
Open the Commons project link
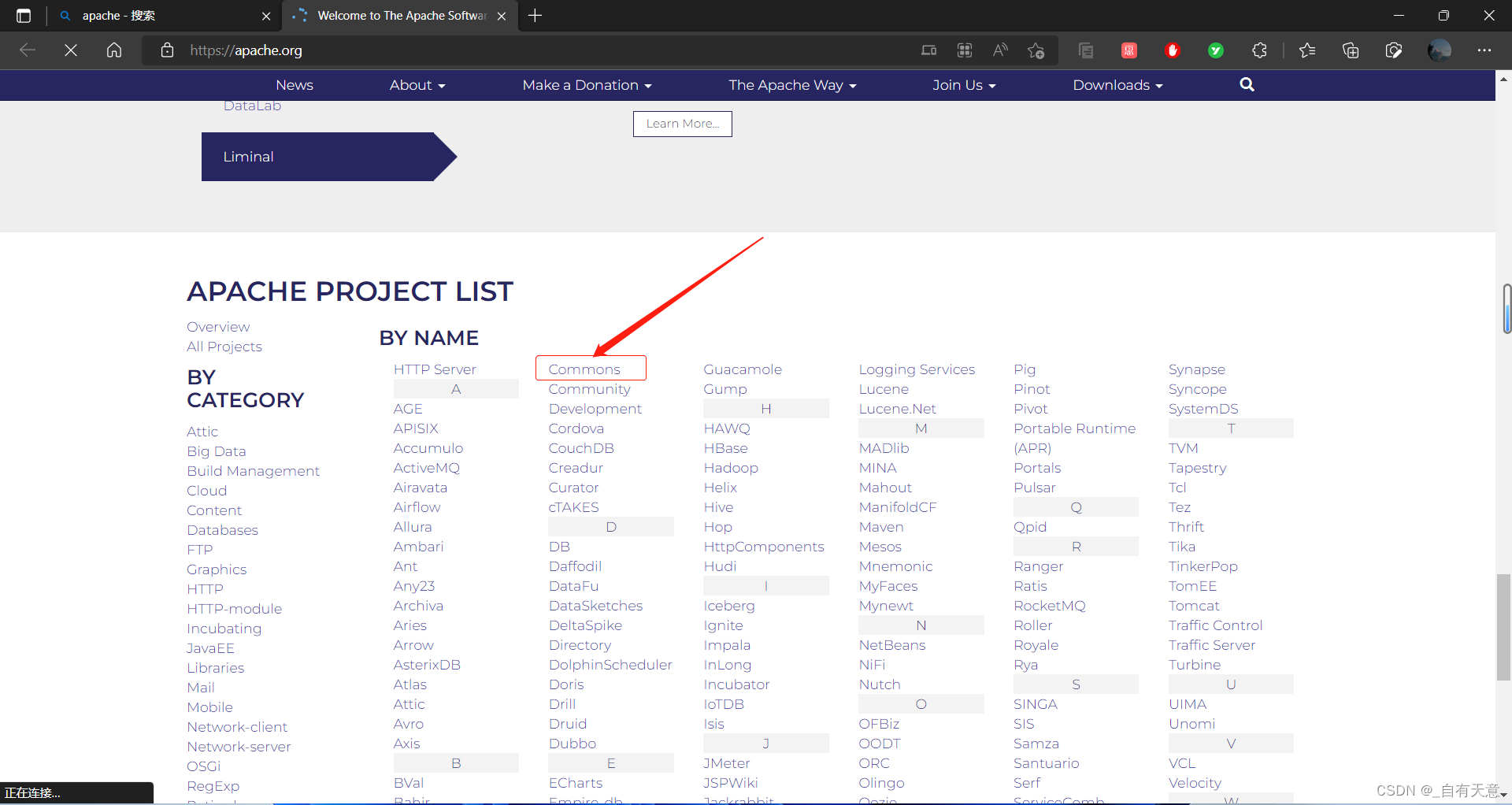click(584, 369)
